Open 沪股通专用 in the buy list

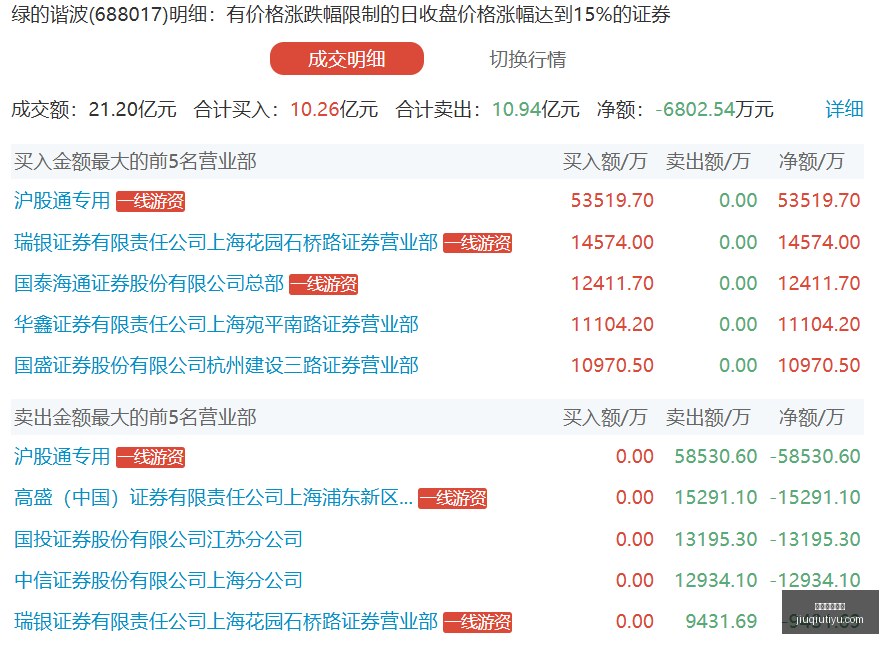coord(62,200)
